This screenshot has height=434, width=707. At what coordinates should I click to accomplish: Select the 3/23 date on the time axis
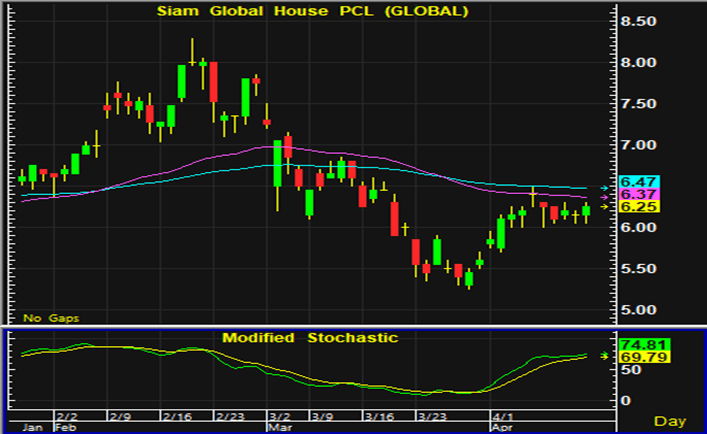tap(431, 412)
